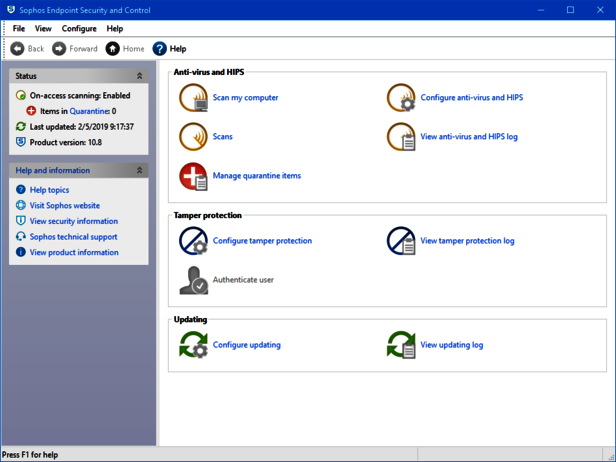Click the Configure tamper protection icon
Viewport: 616px width, 462px height.
tap(193, 241)
